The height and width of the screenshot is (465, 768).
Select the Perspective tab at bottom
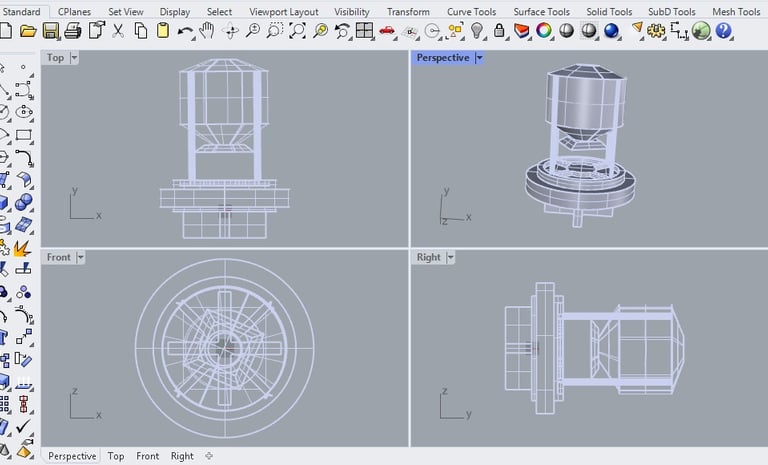pos(72,456)
